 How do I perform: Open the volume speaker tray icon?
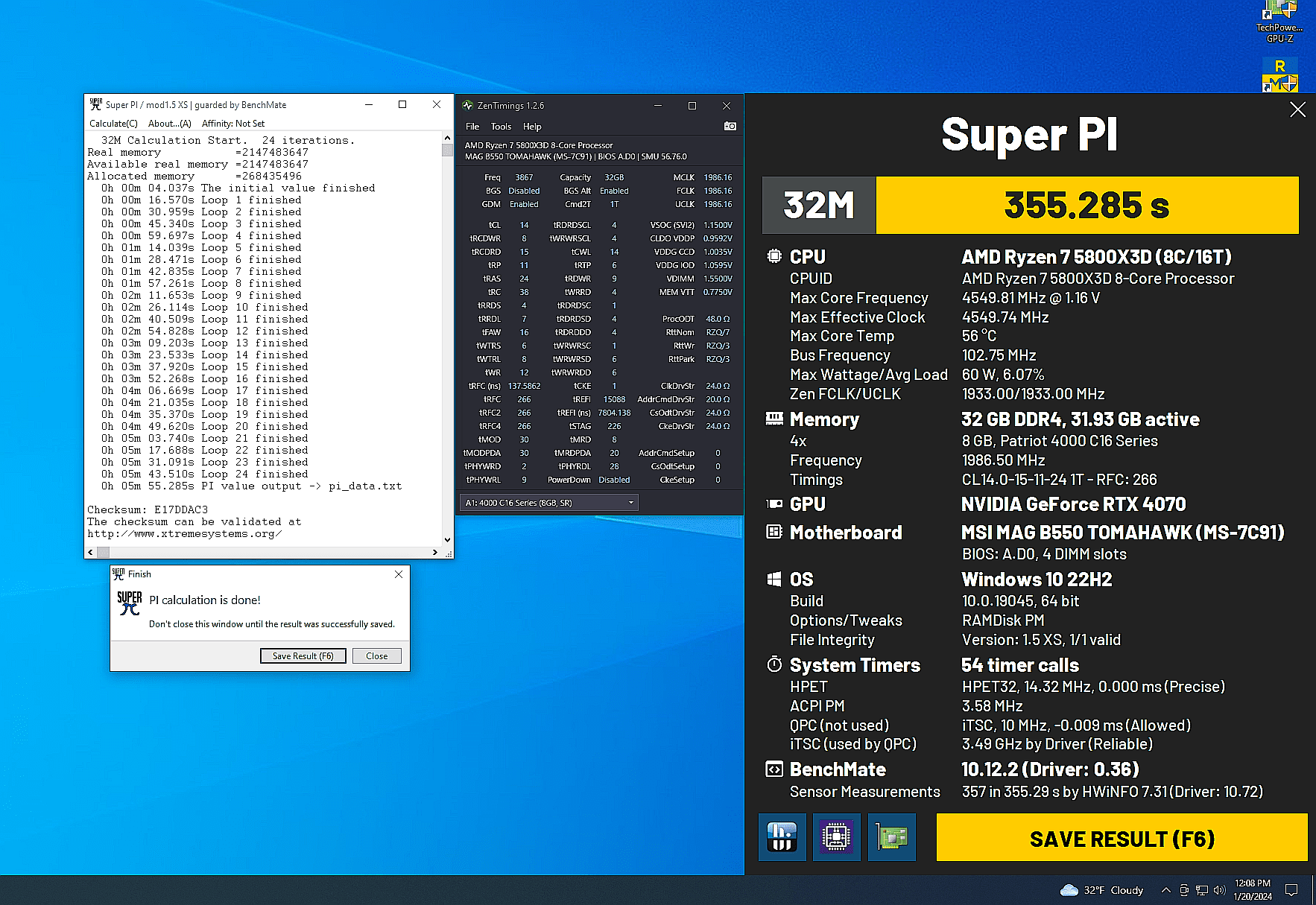point(1220,890)
